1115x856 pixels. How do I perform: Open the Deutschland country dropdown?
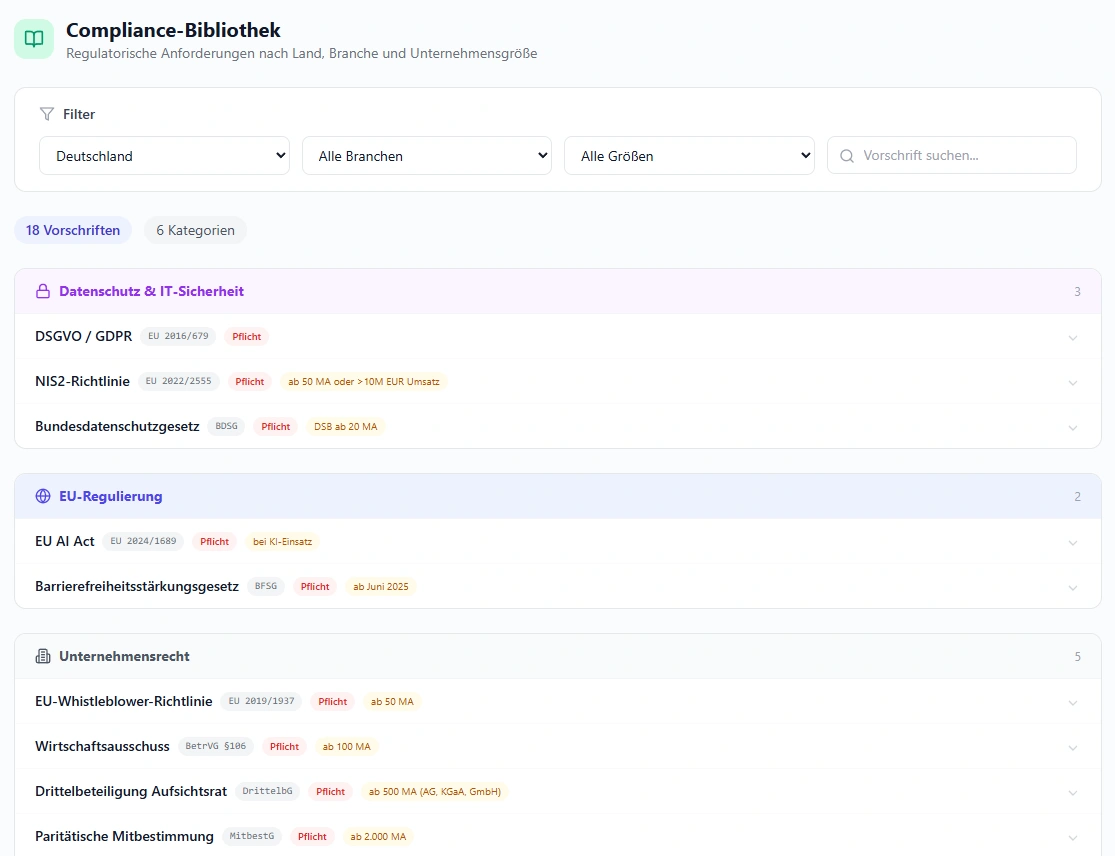coord(164,156)
